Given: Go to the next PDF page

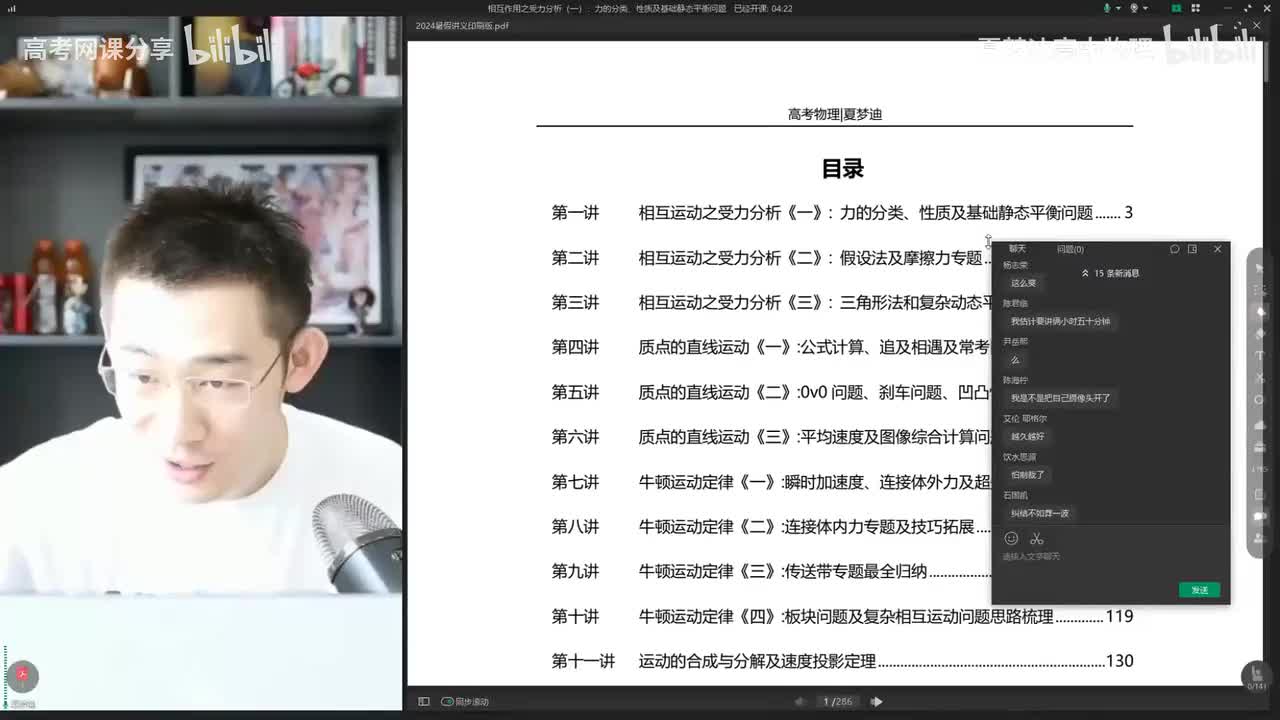Looking at the screenshot, I should 877,702.
